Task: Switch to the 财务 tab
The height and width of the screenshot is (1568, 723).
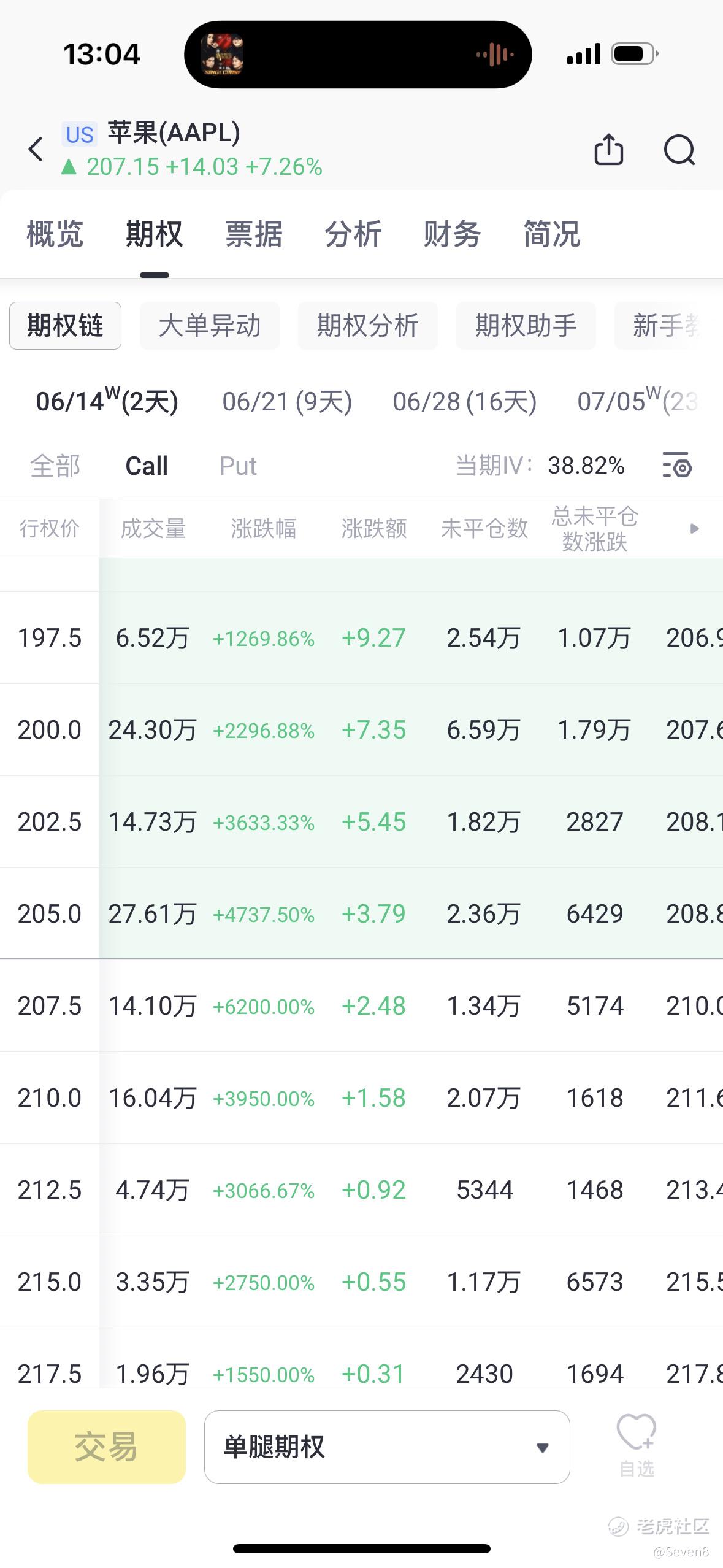Action: point(452,234)
